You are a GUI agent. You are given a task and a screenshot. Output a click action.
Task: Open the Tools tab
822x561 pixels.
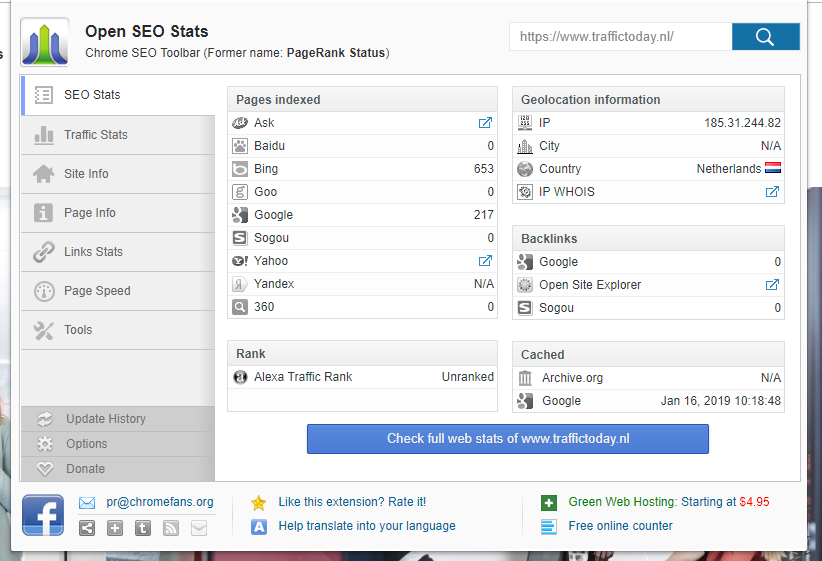coord(78,330)
